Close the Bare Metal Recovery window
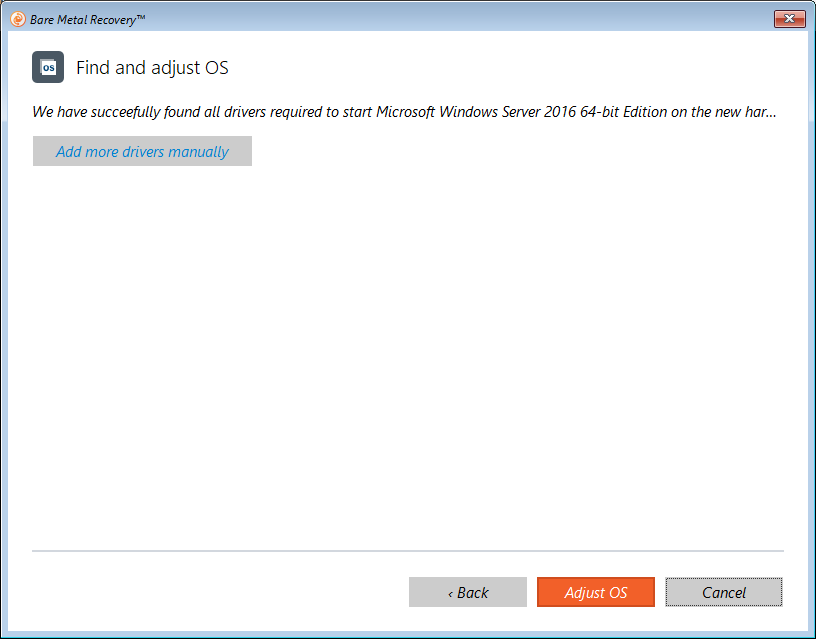Image resolution: width=816 pixels, height=639 pixels. tap(789, 19)
